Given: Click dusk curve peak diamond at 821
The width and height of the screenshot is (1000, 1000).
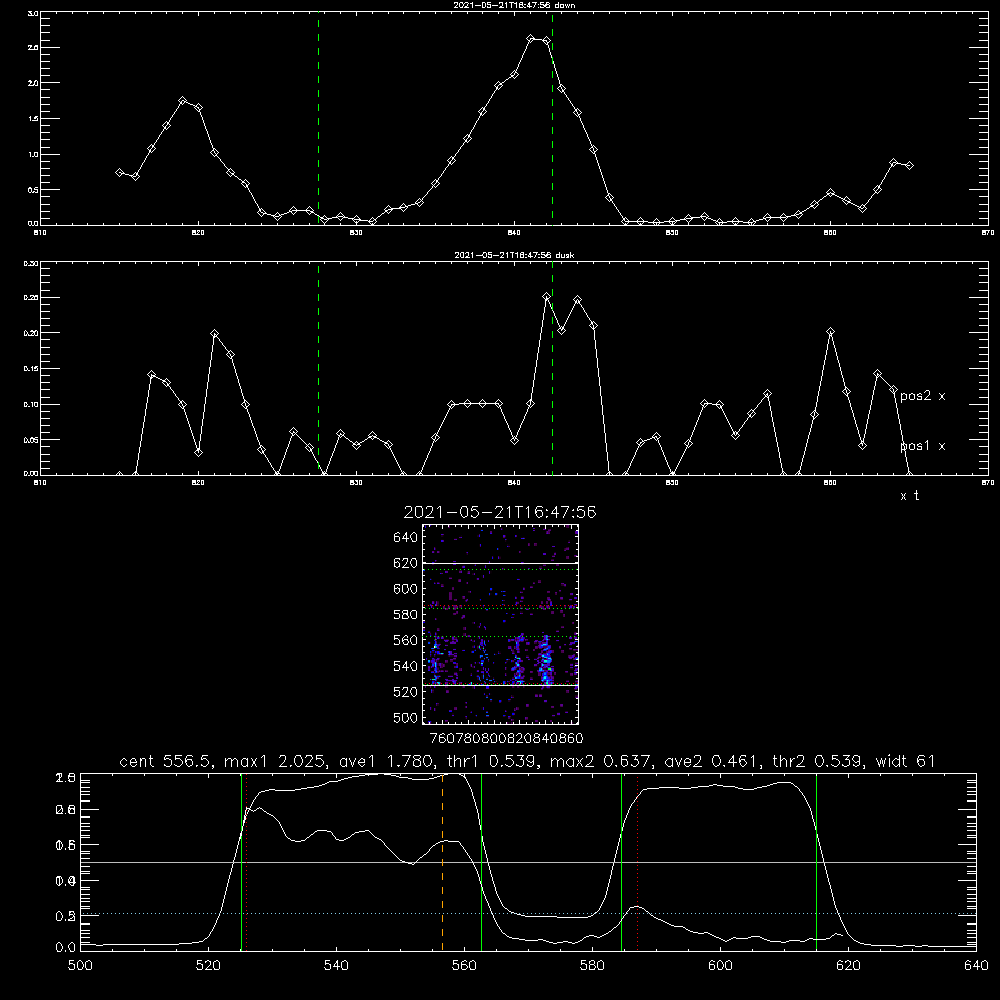Looking at the screenshot, I should [214, 334].
